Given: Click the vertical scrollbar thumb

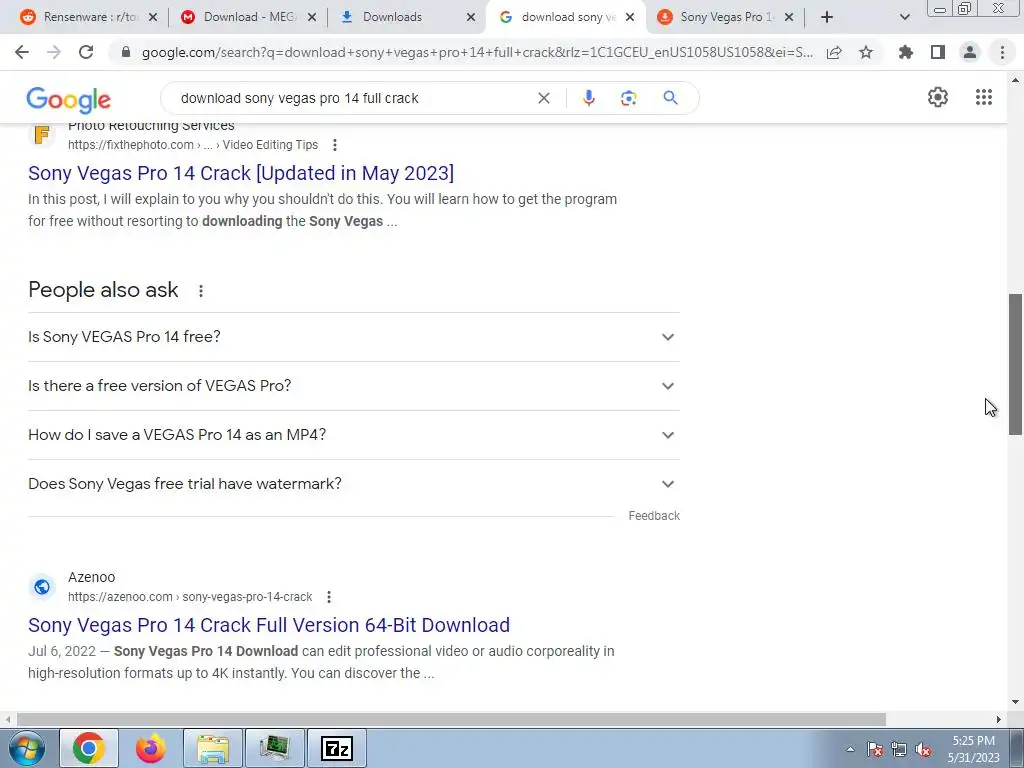Looking at the screenshot, I should tap(1015, 364).
